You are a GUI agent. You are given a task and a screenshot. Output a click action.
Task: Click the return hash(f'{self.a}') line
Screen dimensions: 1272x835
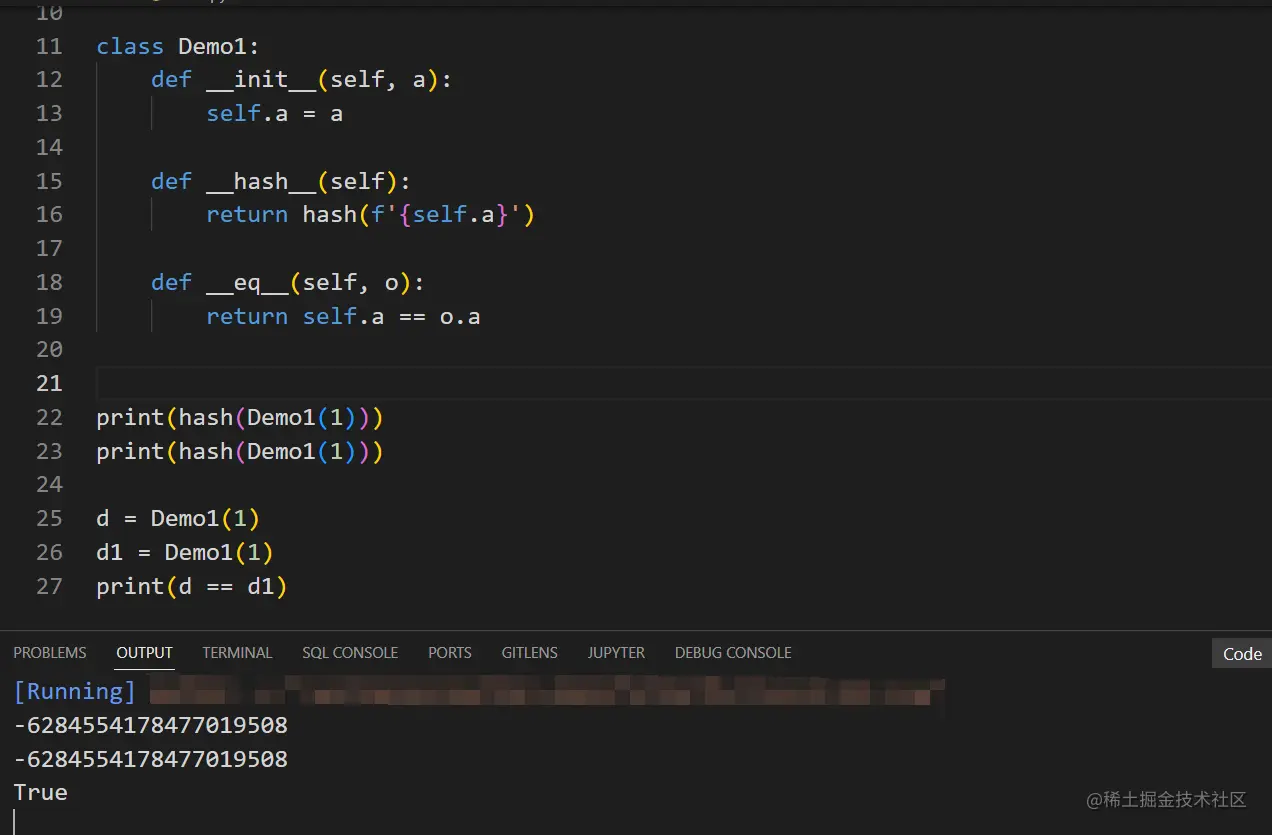click(x=371, y=215)
